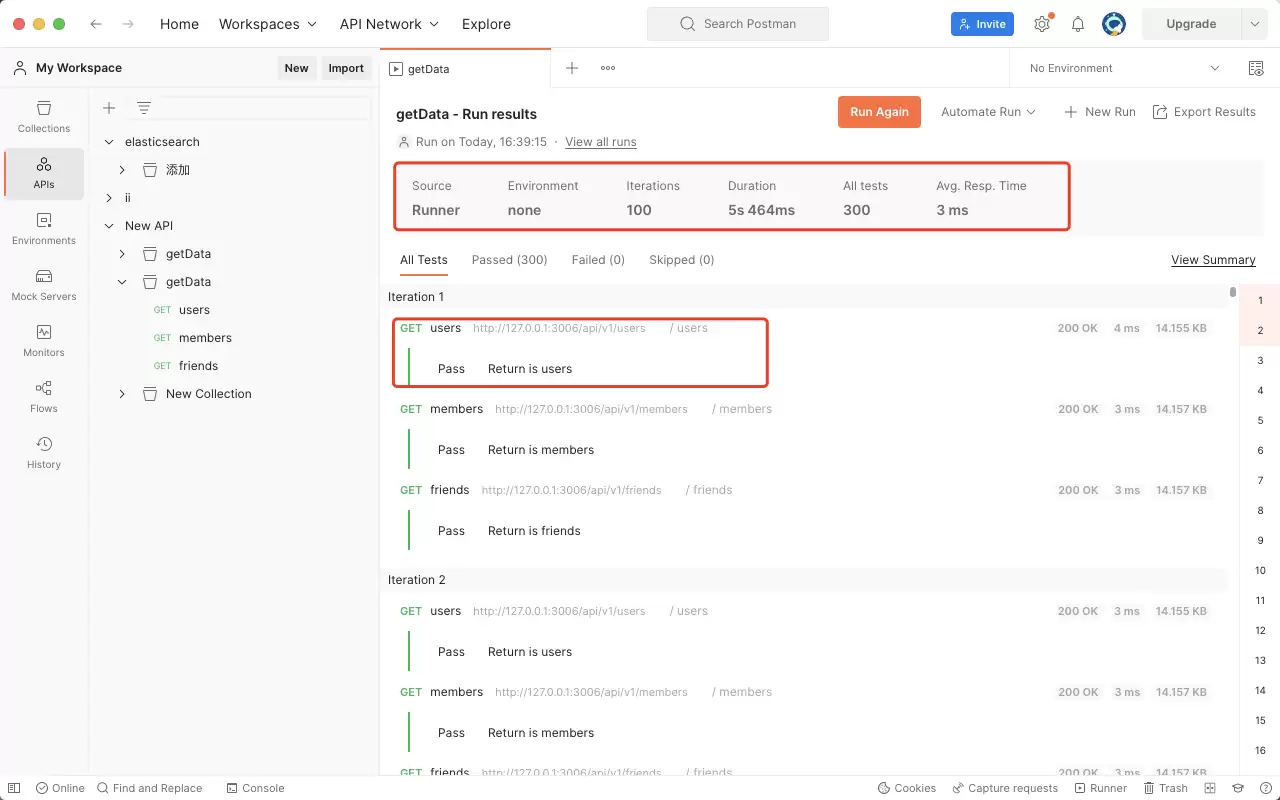Open notifications bell icon

(1078, 24)
